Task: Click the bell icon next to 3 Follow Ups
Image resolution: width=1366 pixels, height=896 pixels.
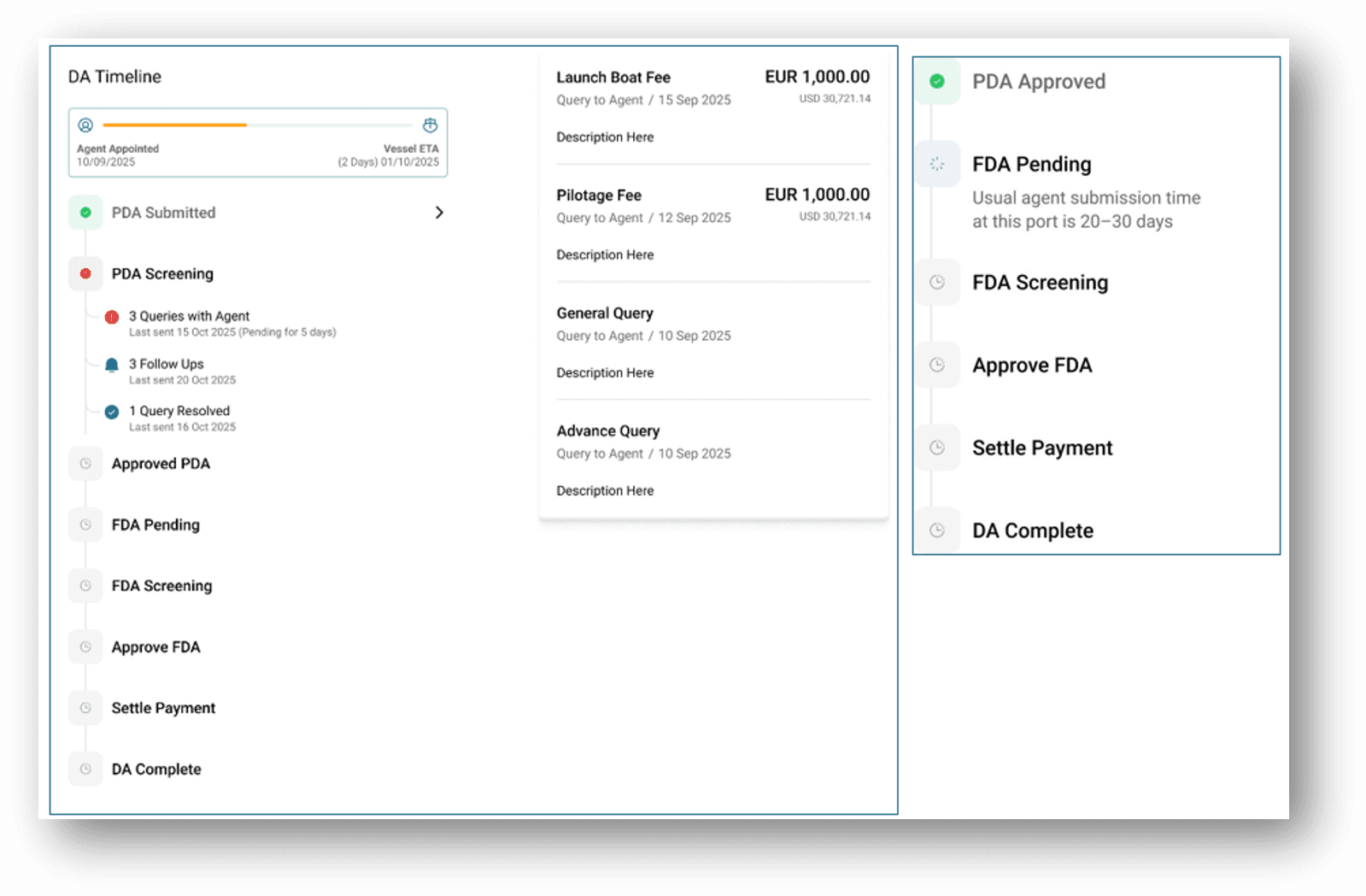Action: click(112, 366)
